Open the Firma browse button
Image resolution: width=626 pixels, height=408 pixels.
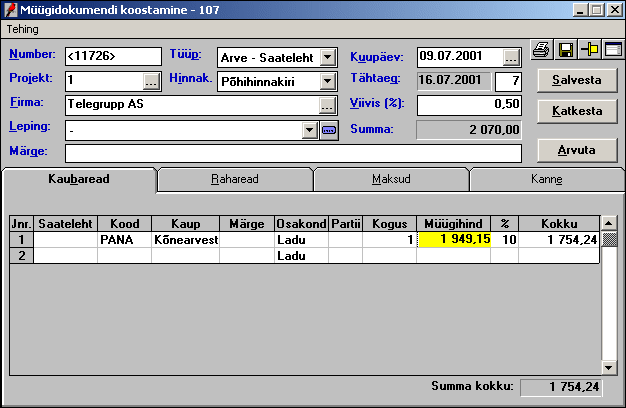coord(327,105)
